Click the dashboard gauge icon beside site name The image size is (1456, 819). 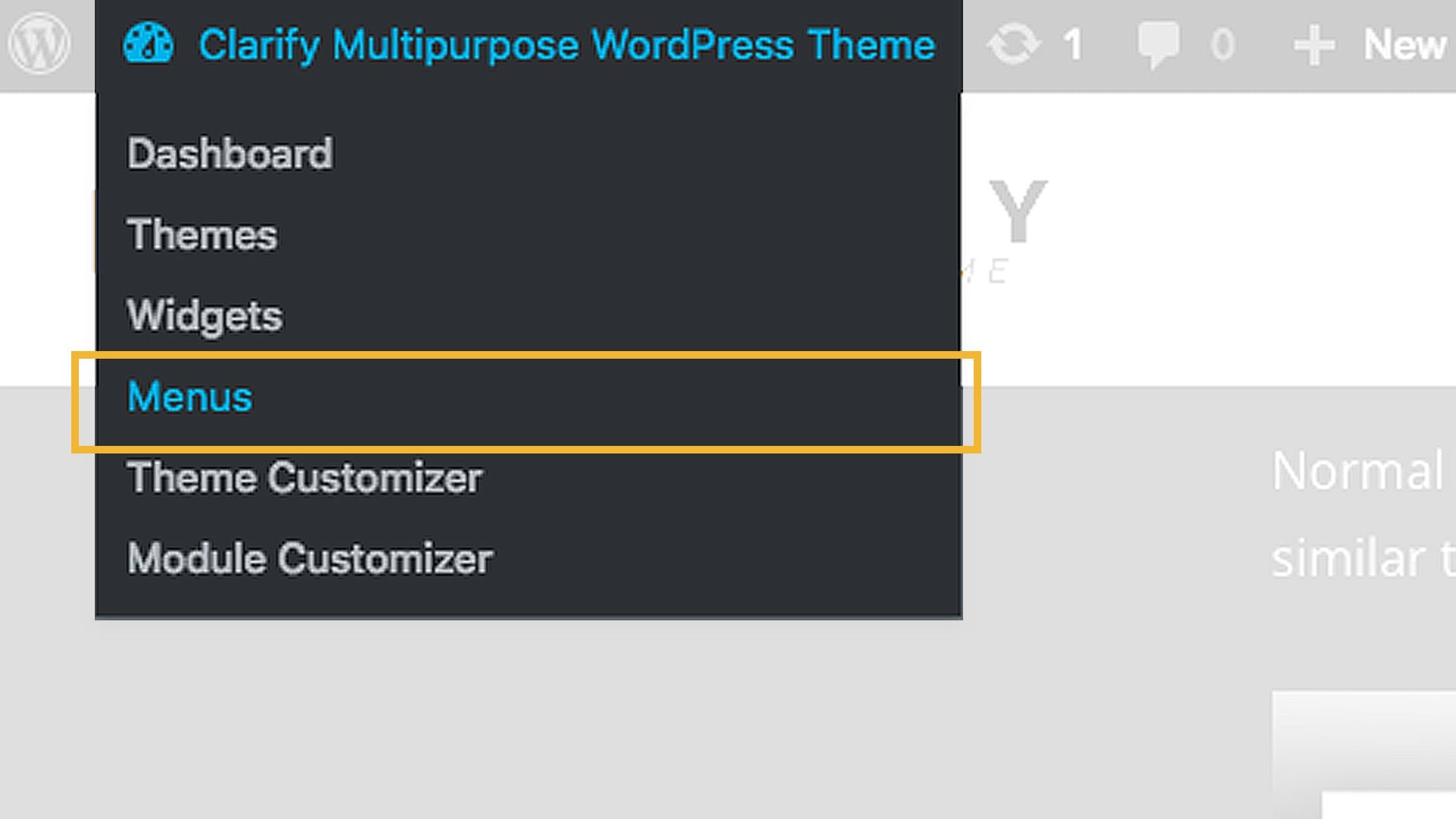(148, 44)
